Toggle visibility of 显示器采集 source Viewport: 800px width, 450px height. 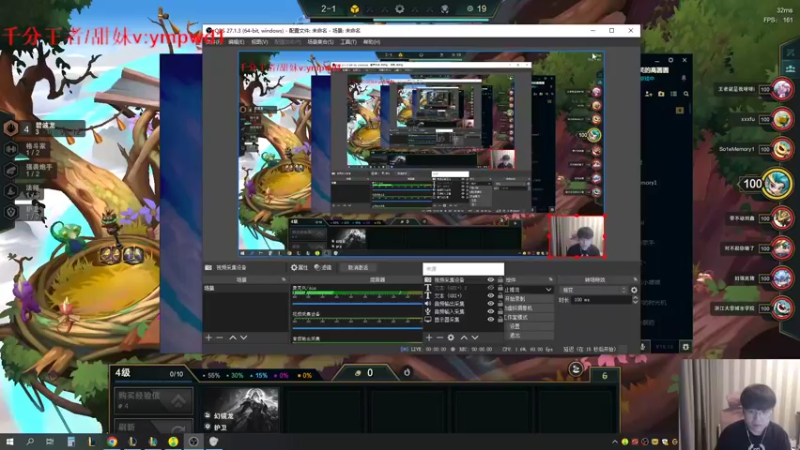[491, 319]
